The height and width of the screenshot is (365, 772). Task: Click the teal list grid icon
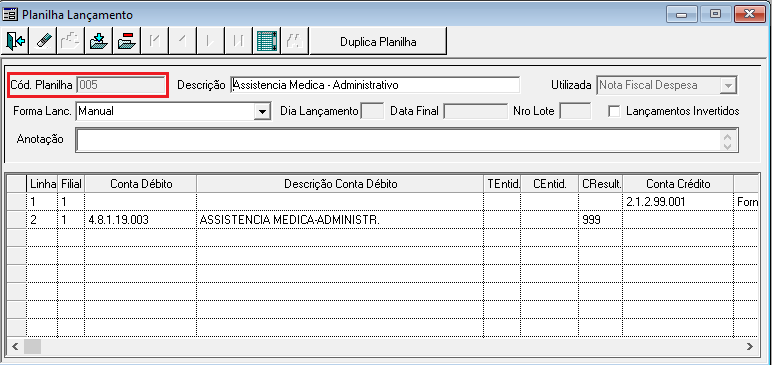[267, 41]
